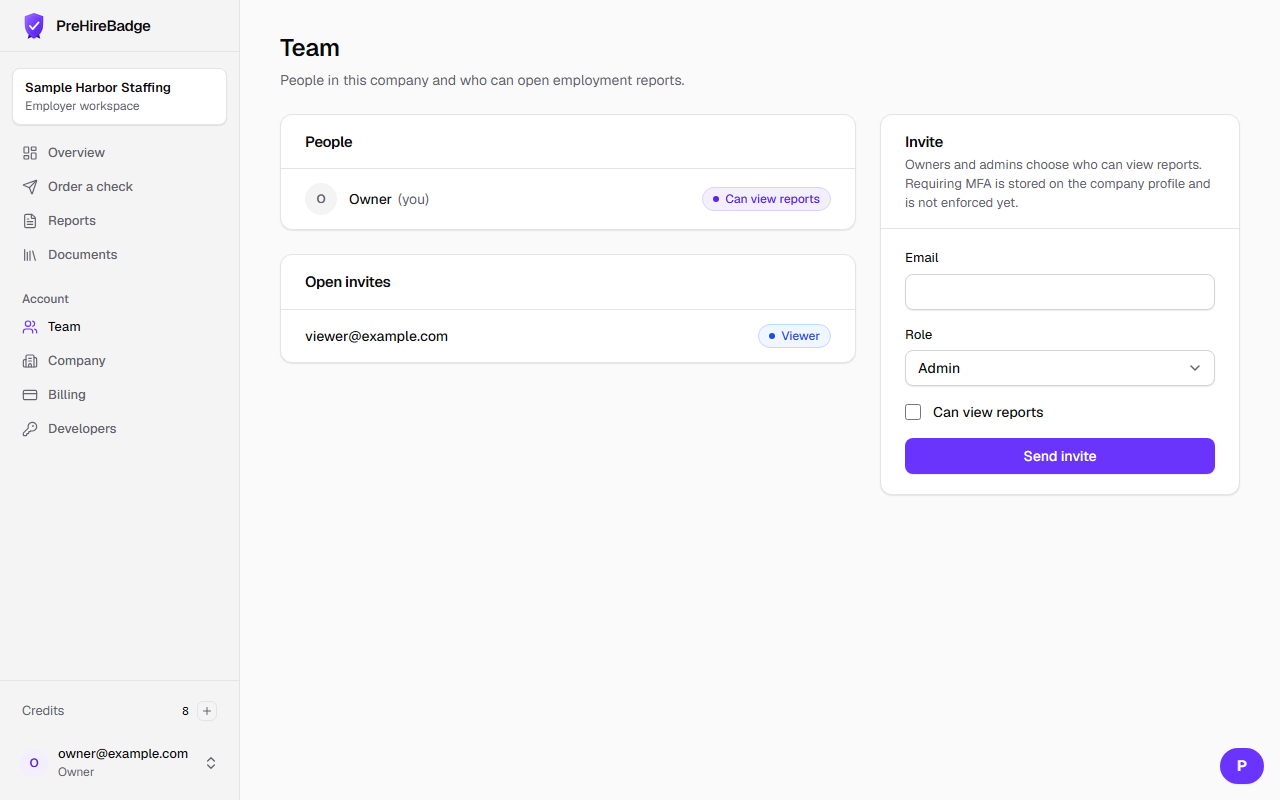Expand the owner@example.com account switcher chevron
This screenshot has width=1280, height=800.
pyautogui.click(x=211, y=763)
